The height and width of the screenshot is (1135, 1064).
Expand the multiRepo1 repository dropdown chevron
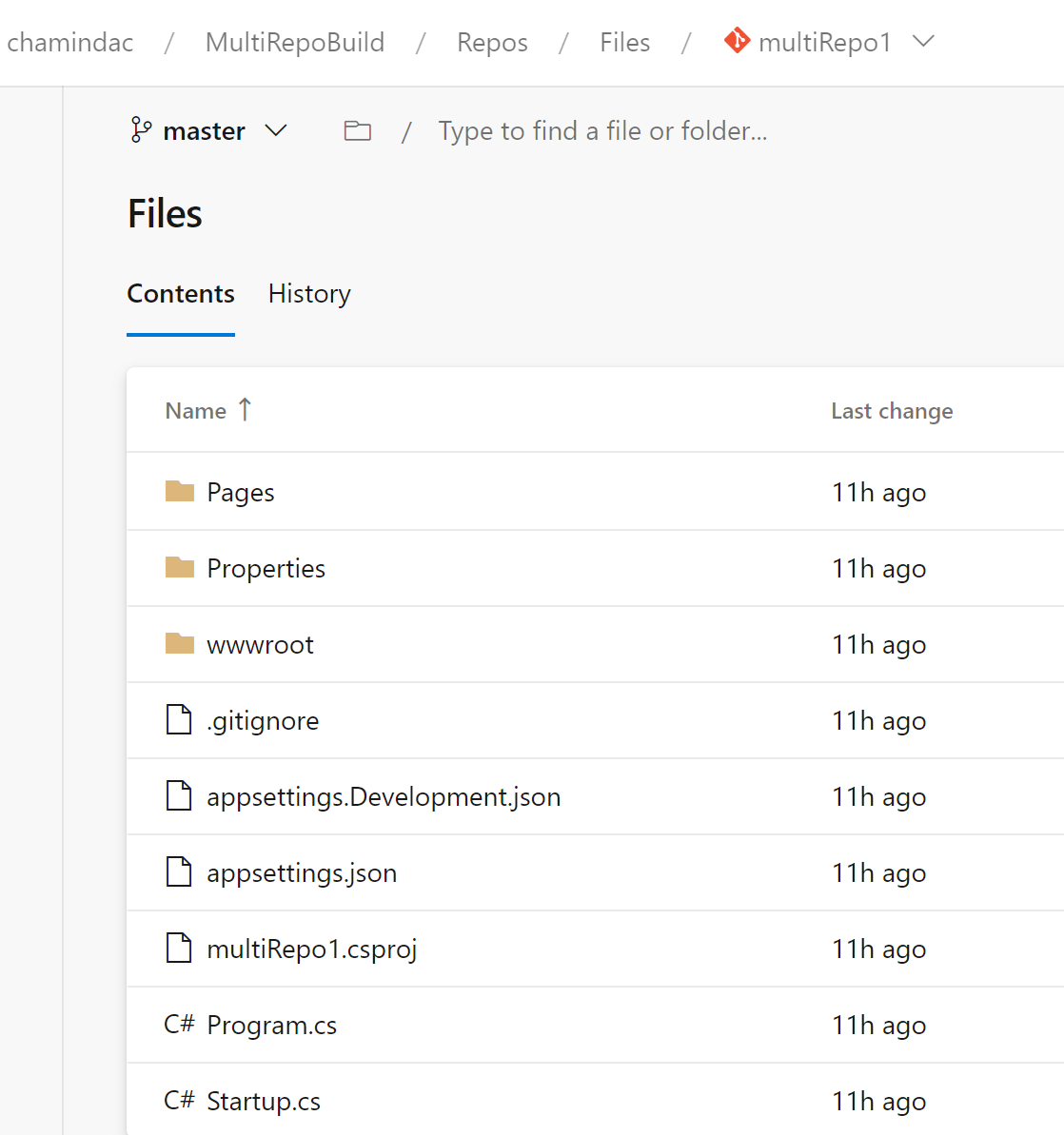coord(923,41)
